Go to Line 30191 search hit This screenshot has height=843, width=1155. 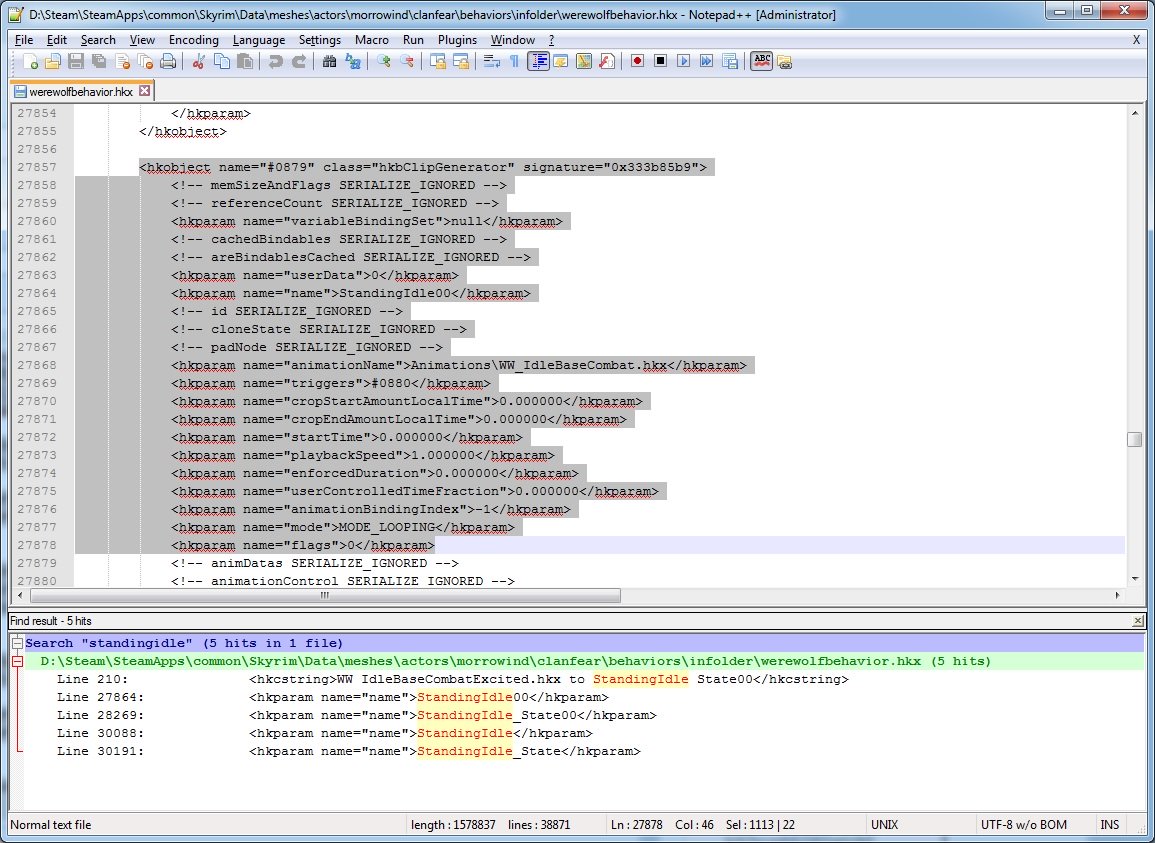click(x=584, y=752)
